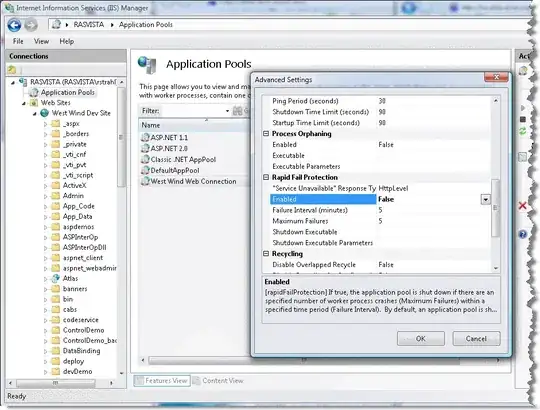Image resolution: width=540 pixels, height=410 pixels.
Task: Click the West Wind Dev Site globe icon
Action: pos(44,113)
